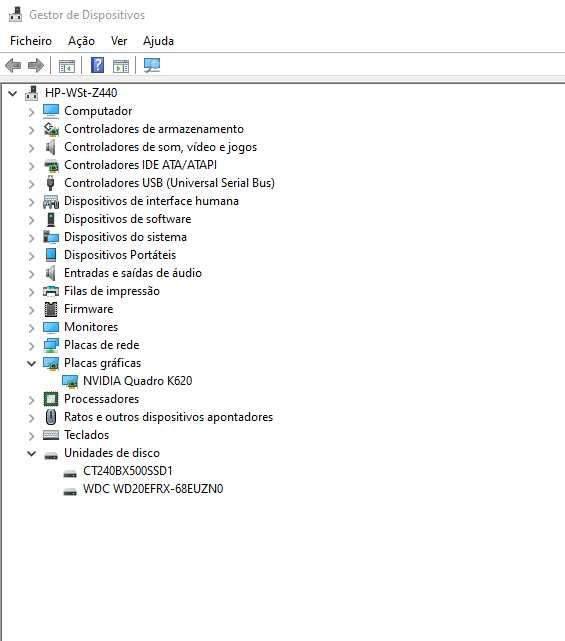Select the Placas gráficas label
The image size is (565, 641).
102,363
